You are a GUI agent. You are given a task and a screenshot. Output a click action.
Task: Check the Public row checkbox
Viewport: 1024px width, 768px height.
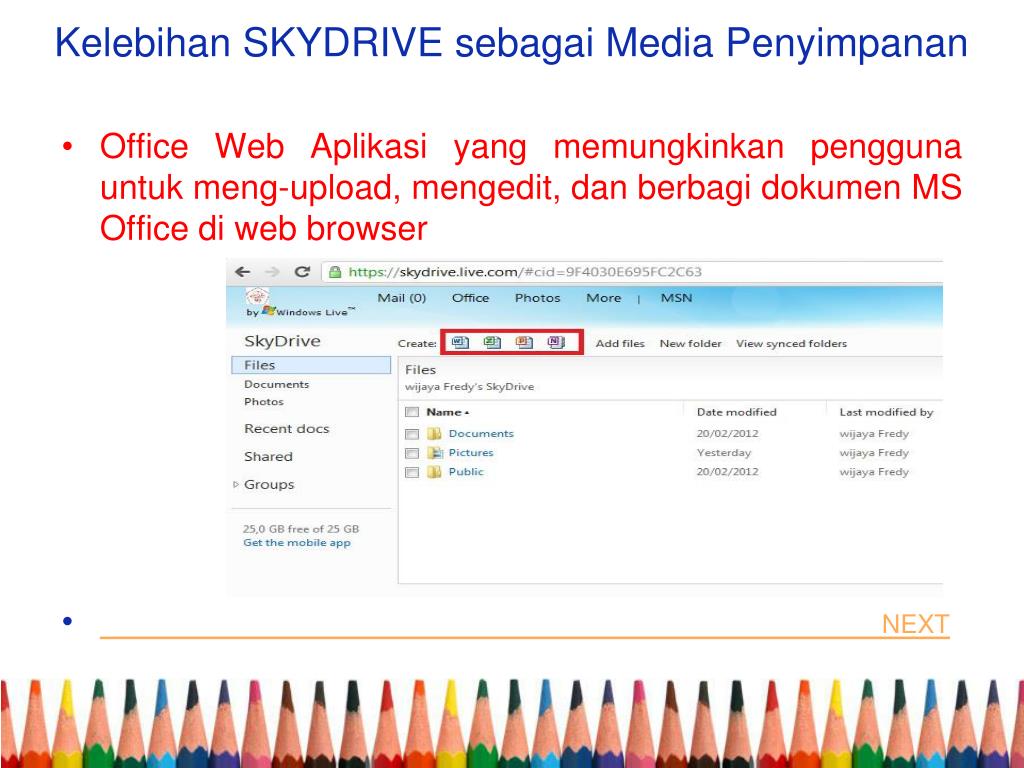pyautogui.click(x=411, y=472)
